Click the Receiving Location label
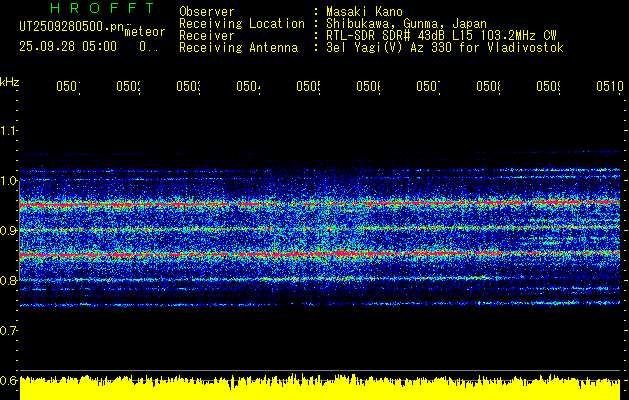Screen dimensions: 629x400 242,24
